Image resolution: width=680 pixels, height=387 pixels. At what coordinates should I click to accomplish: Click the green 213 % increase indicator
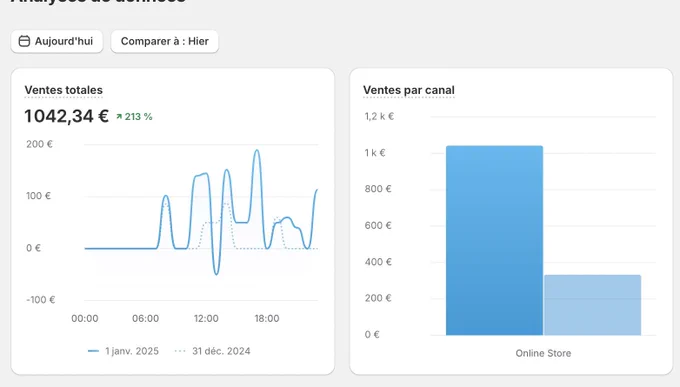point(134,117)
